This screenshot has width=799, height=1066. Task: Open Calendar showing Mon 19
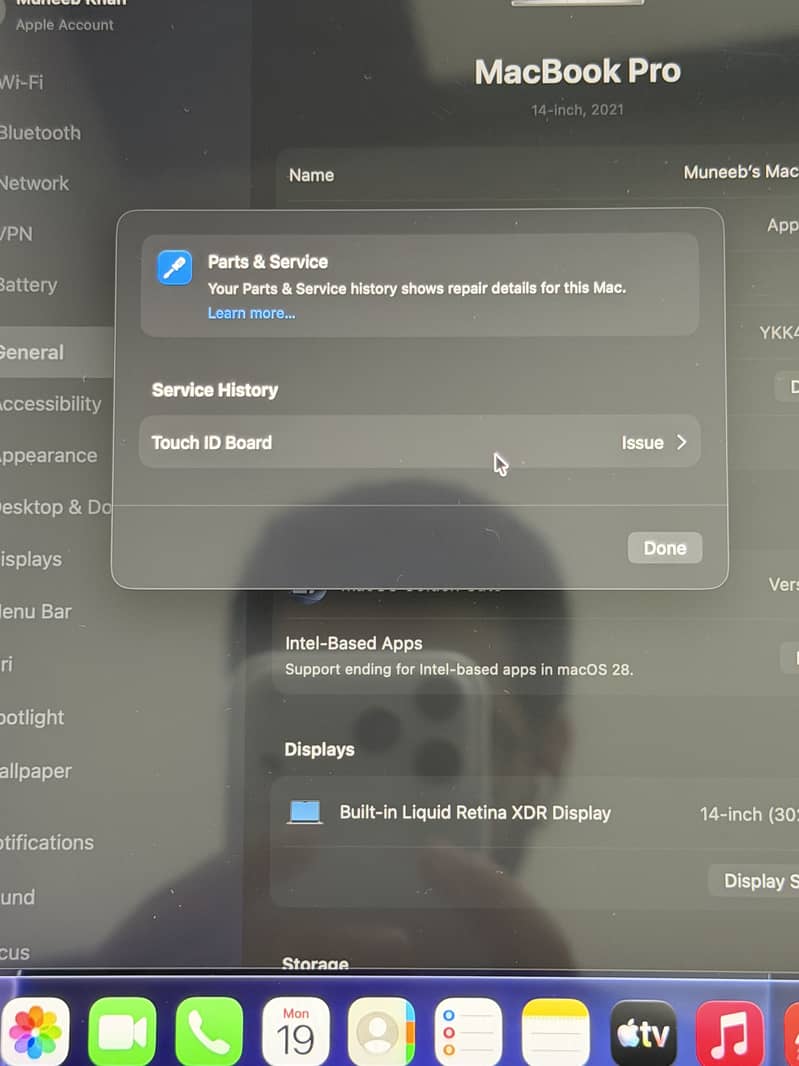(x=296, y=1033)
